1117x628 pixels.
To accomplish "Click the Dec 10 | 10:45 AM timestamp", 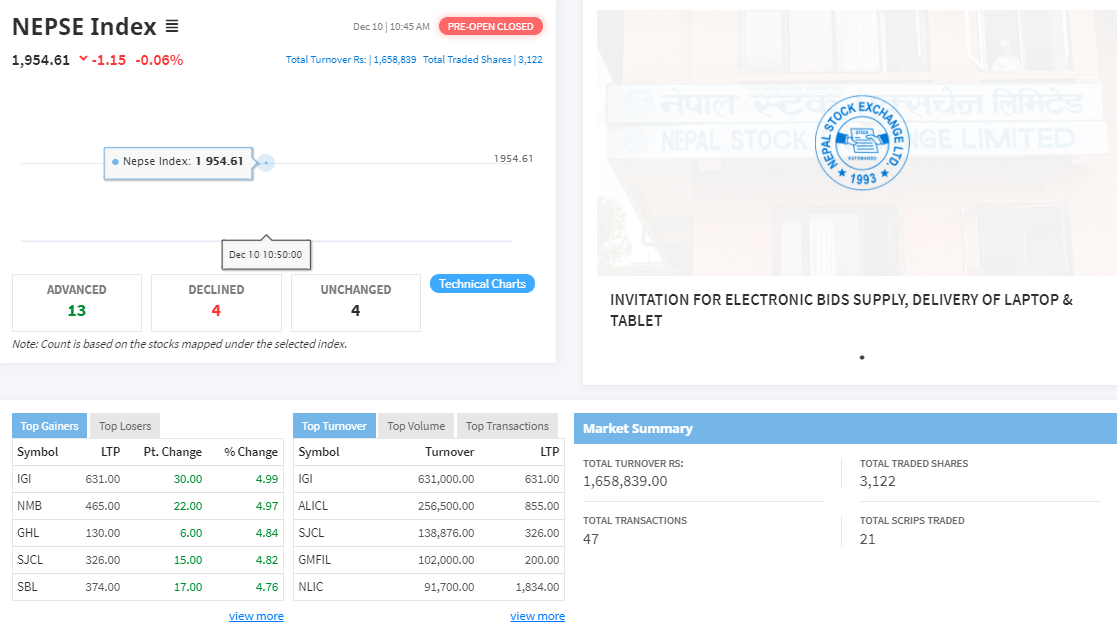I will [391, 26].
